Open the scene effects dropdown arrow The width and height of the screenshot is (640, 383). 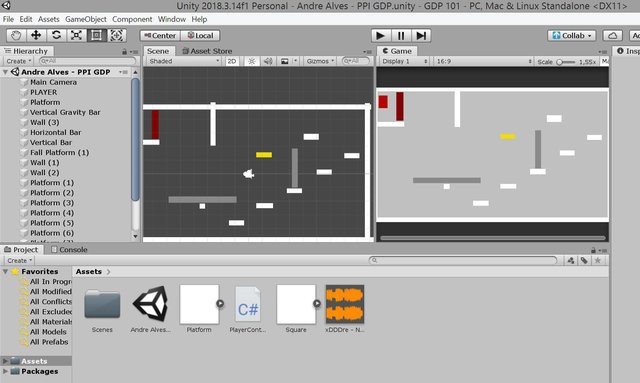coord(295,61)
